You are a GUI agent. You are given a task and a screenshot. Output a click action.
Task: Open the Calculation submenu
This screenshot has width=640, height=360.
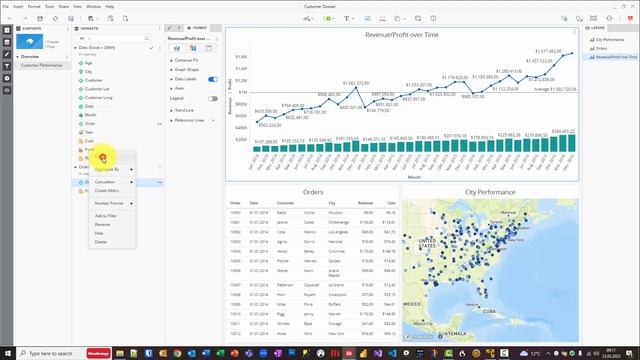(112, 182)
